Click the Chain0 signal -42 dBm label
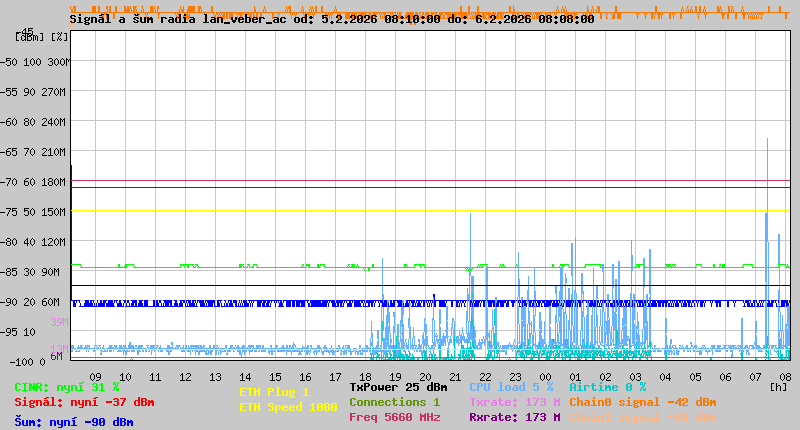800x430 pixels. (x=642, y=402)
